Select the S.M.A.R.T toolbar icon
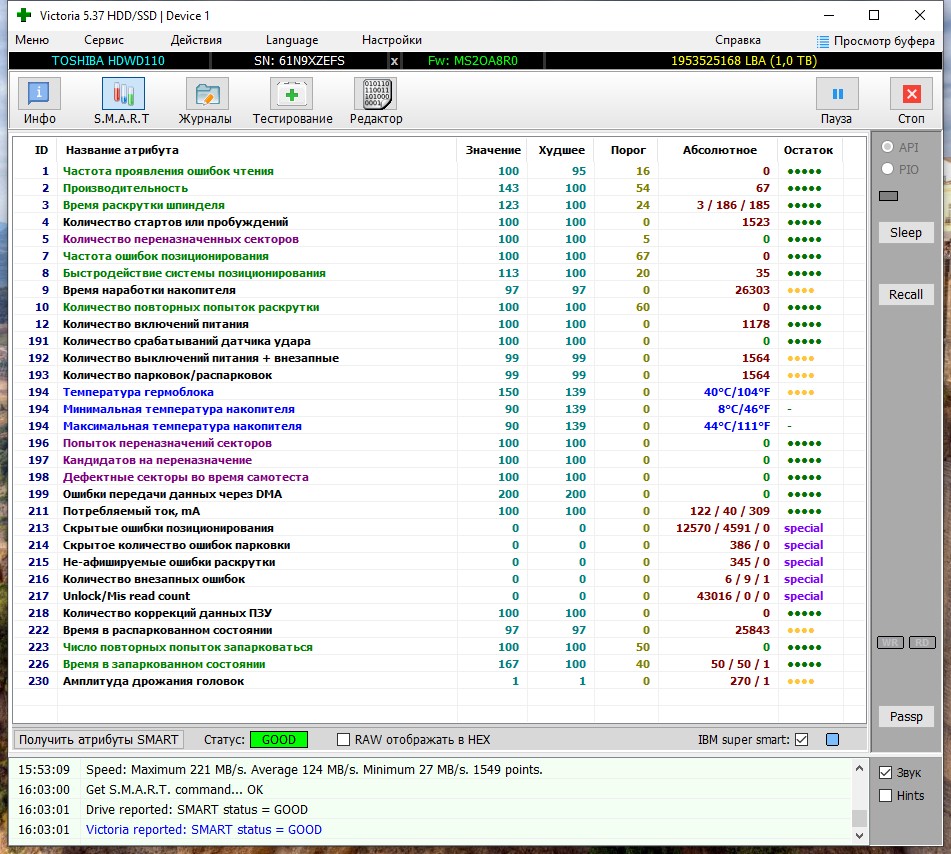 coord(123,94)
